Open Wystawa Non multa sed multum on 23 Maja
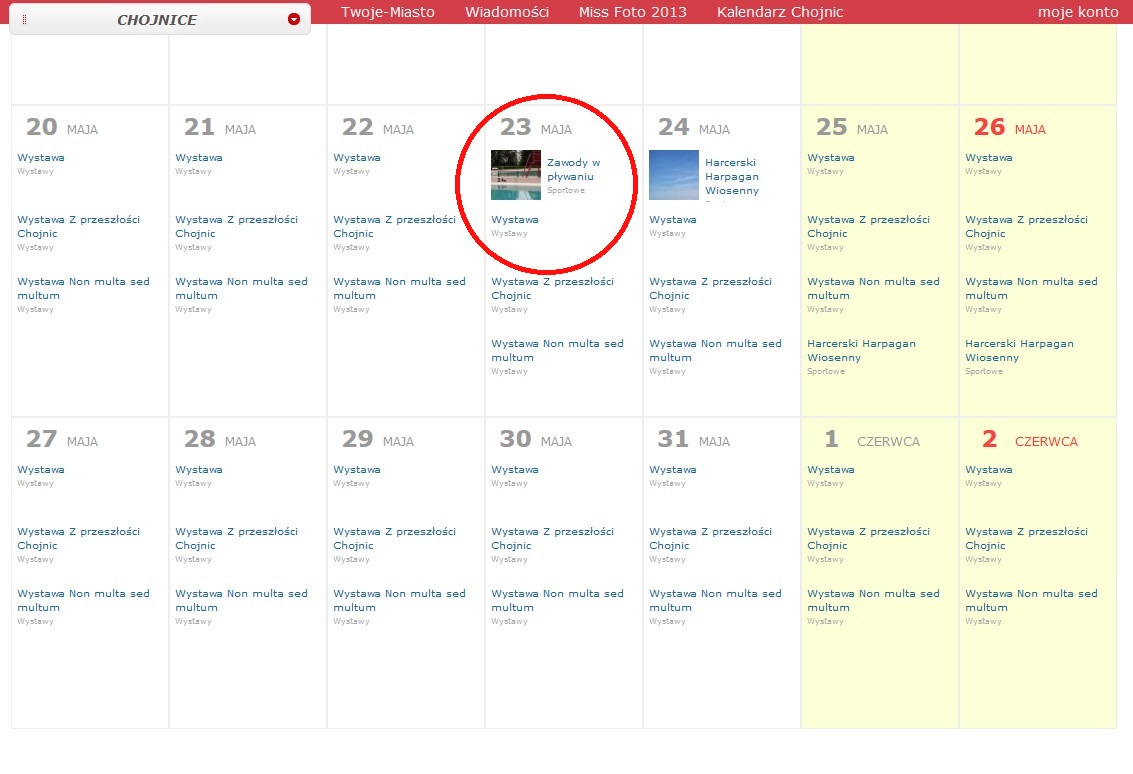 tap(557, 351)
